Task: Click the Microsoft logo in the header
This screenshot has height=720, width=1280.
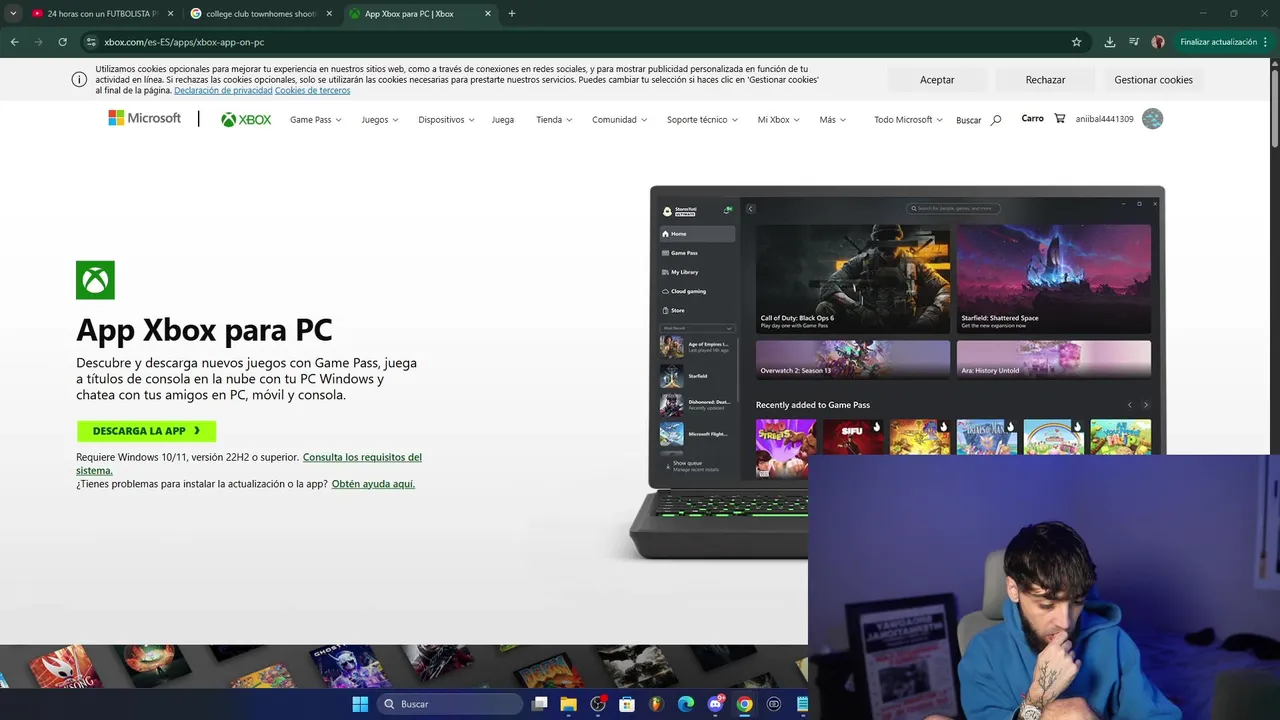Action: click(145, 118)
